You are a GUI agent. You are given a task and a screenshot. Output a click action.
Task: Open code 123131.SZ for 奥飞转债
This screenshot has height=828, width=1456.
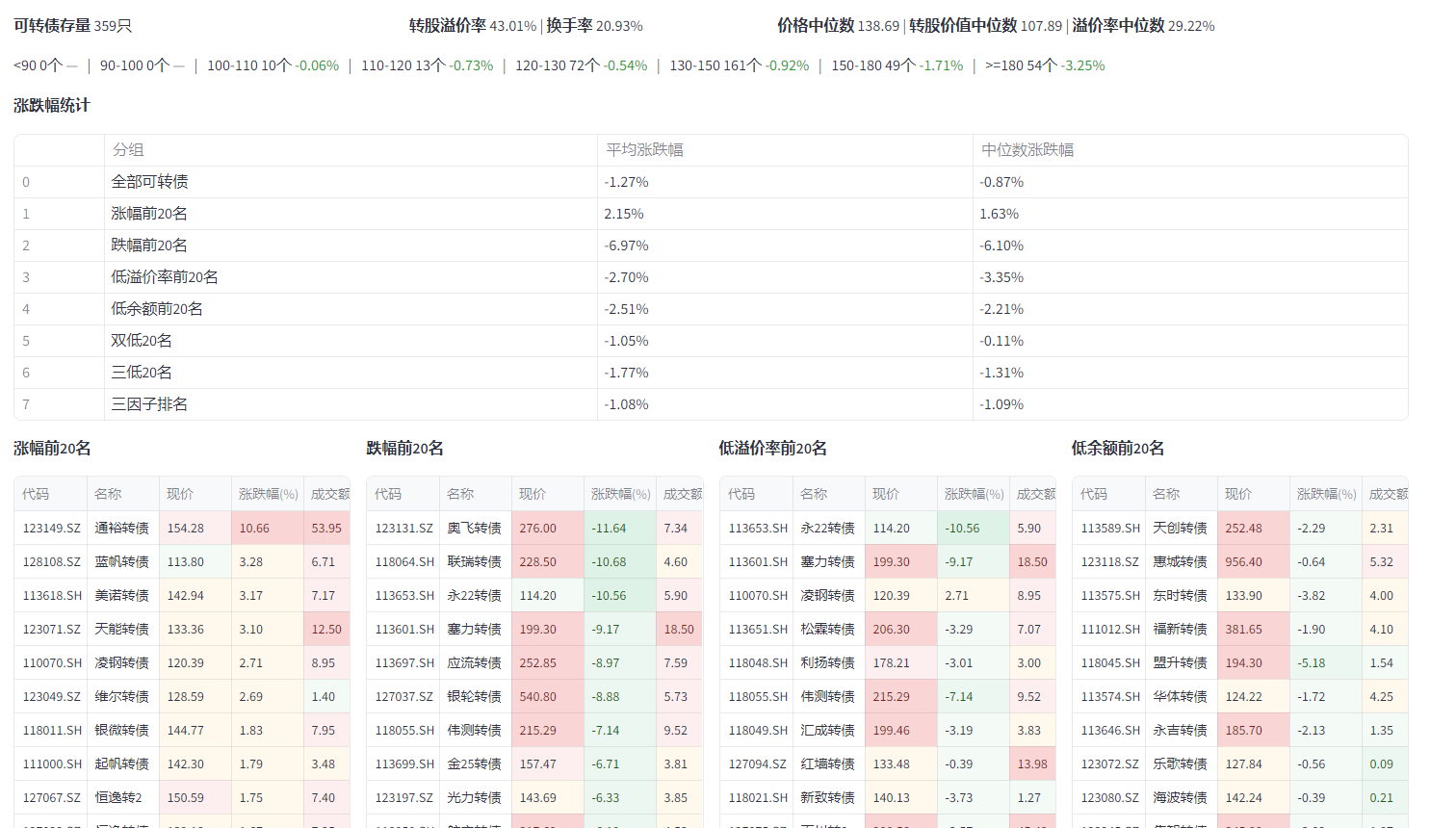coord(403,528)
